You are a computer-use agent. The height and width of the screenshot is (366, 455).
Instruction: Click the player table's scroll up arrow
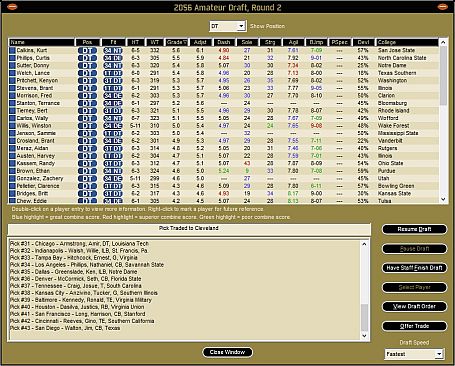pos(443,43)
